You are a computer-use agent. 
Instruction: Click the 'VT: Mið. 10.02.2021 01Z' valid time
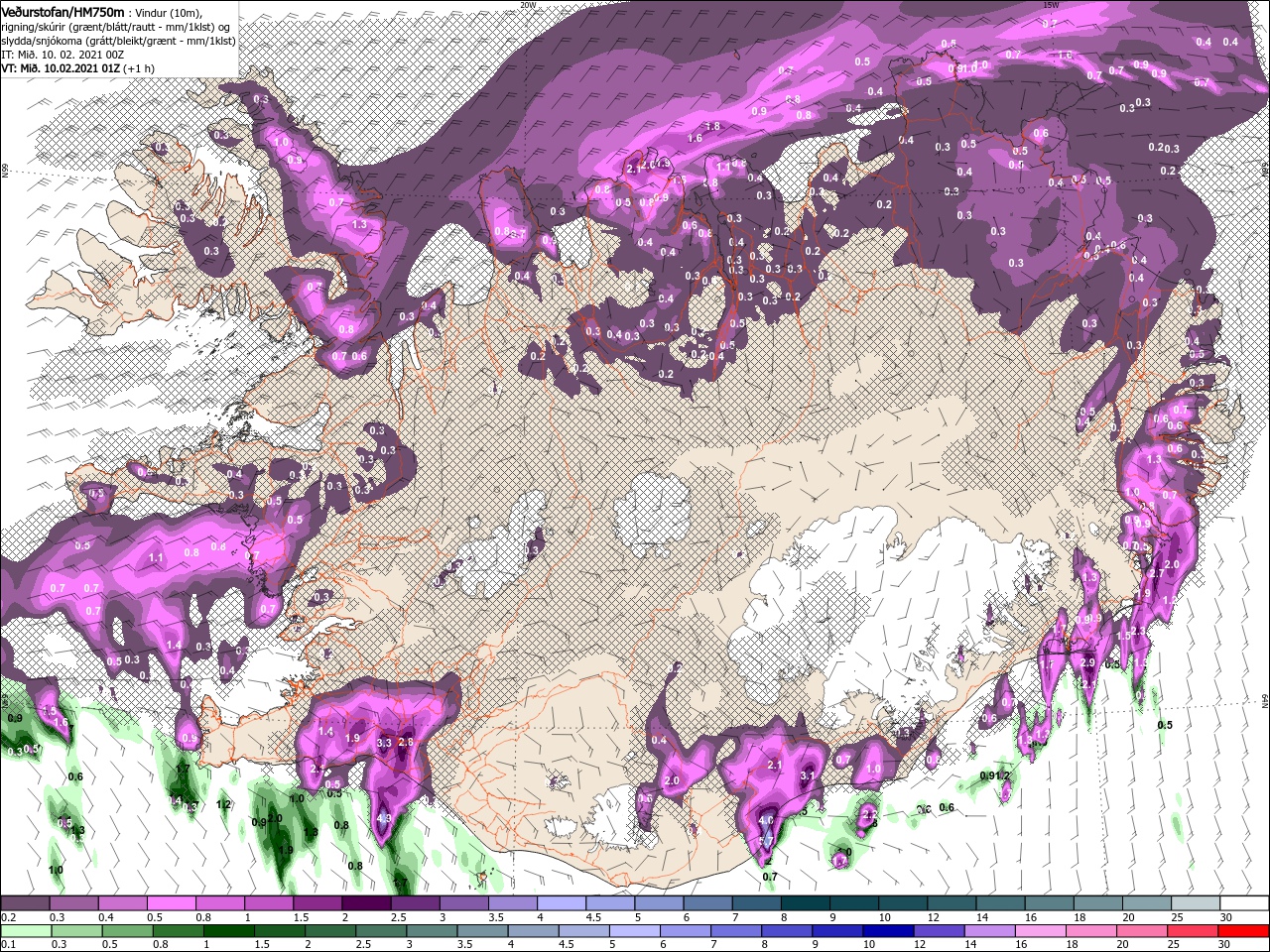point(61,68)
